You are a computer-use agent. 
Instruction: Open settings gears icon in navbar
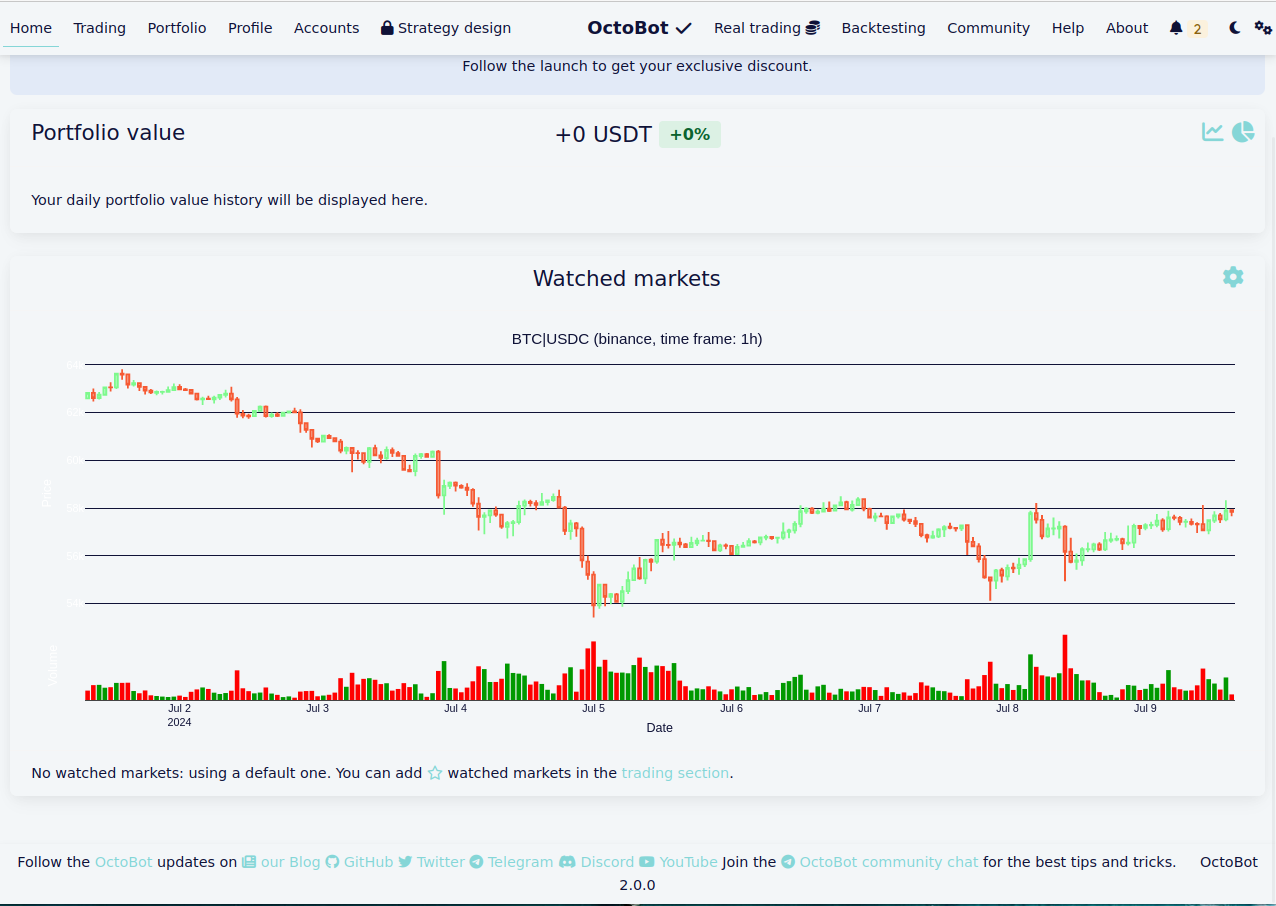1263,28
